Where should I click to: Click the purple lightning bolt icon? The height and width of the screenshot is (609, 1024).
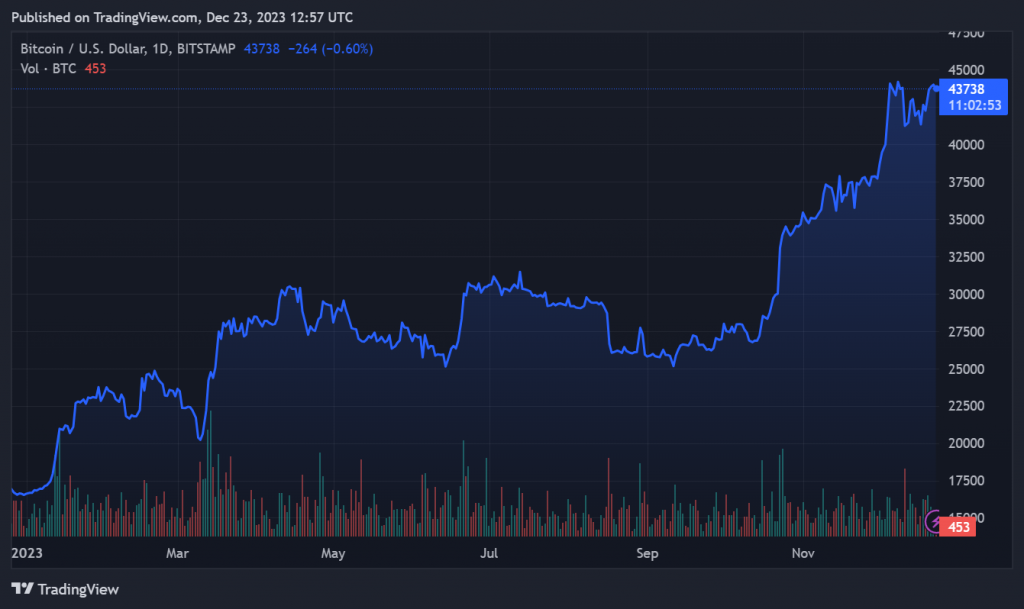935,521
